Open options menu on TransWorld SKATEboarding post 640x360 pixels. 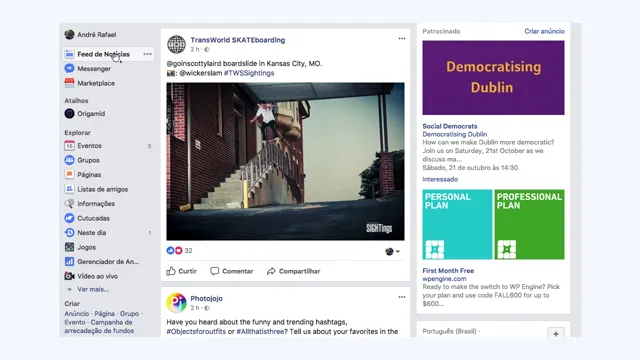pyautogui.click(x=402, y=38)
